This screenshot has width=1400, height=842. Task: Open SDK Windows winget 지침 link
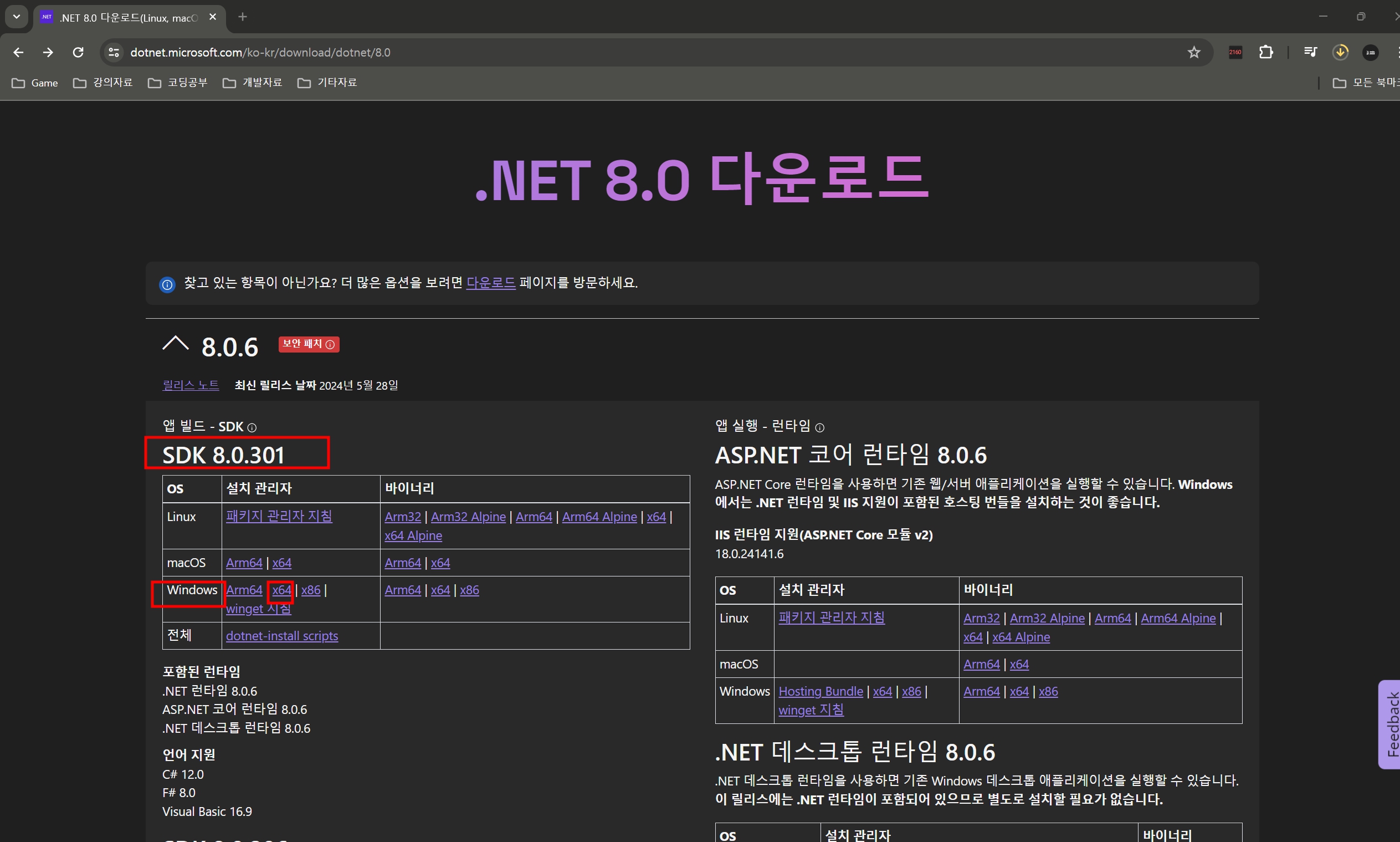[258, 609]
